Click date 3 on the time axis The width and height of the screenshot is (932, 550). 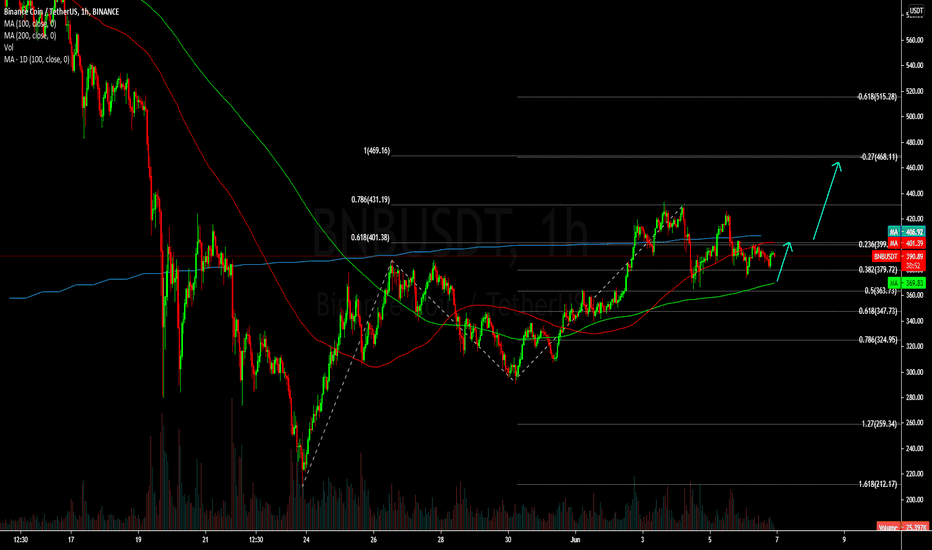click(x=643, y=540)
